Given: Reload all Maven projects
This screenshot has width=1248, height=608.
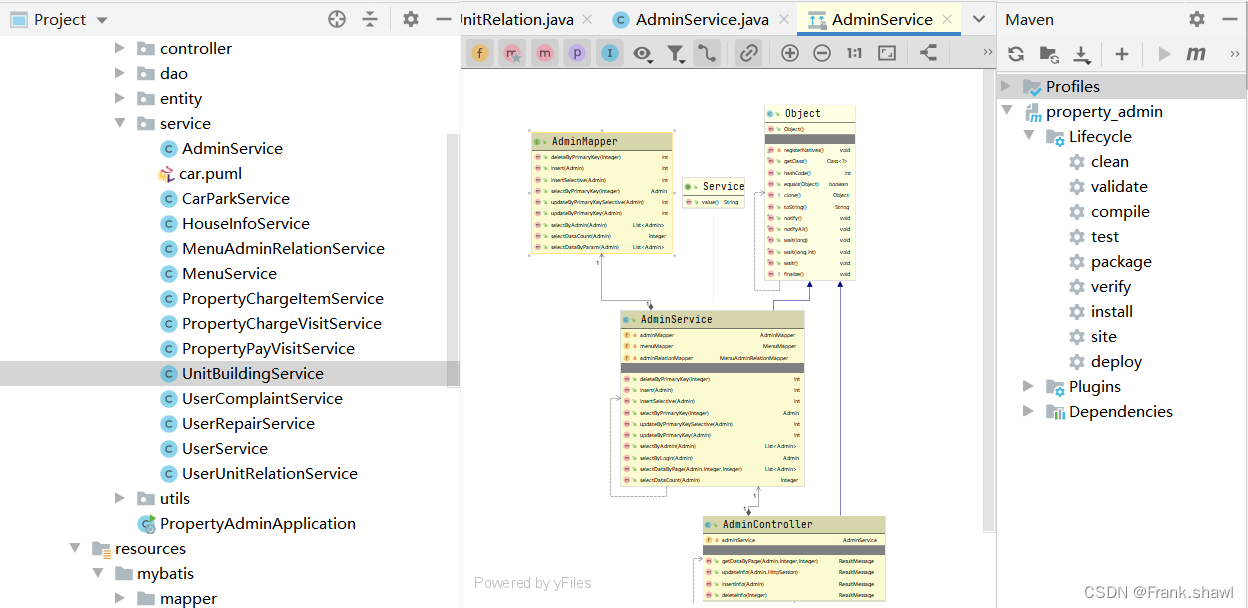Looking at the screenshot, I should coord(1016,54).
